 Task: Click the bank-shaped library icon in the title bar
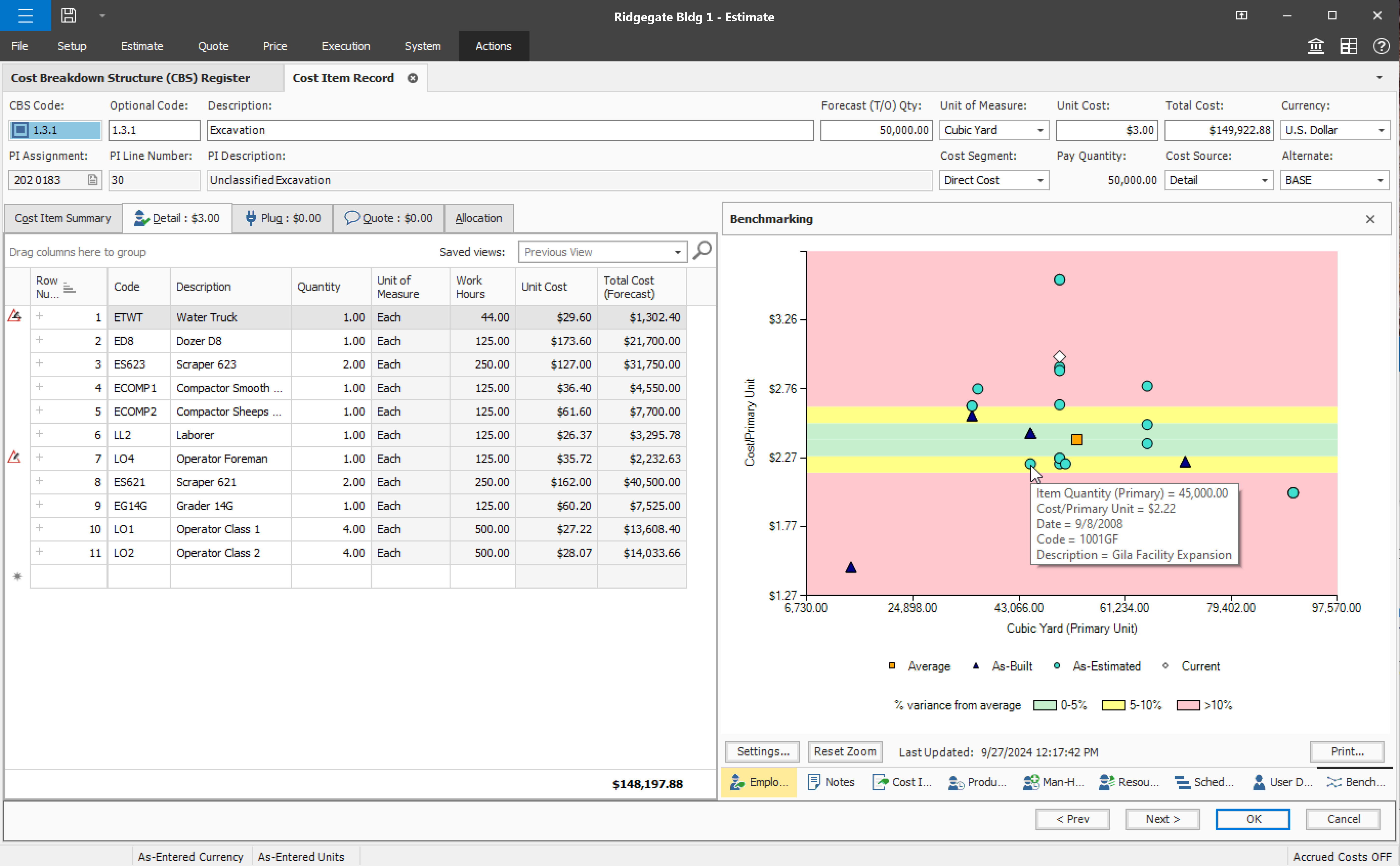(1316, 46)
